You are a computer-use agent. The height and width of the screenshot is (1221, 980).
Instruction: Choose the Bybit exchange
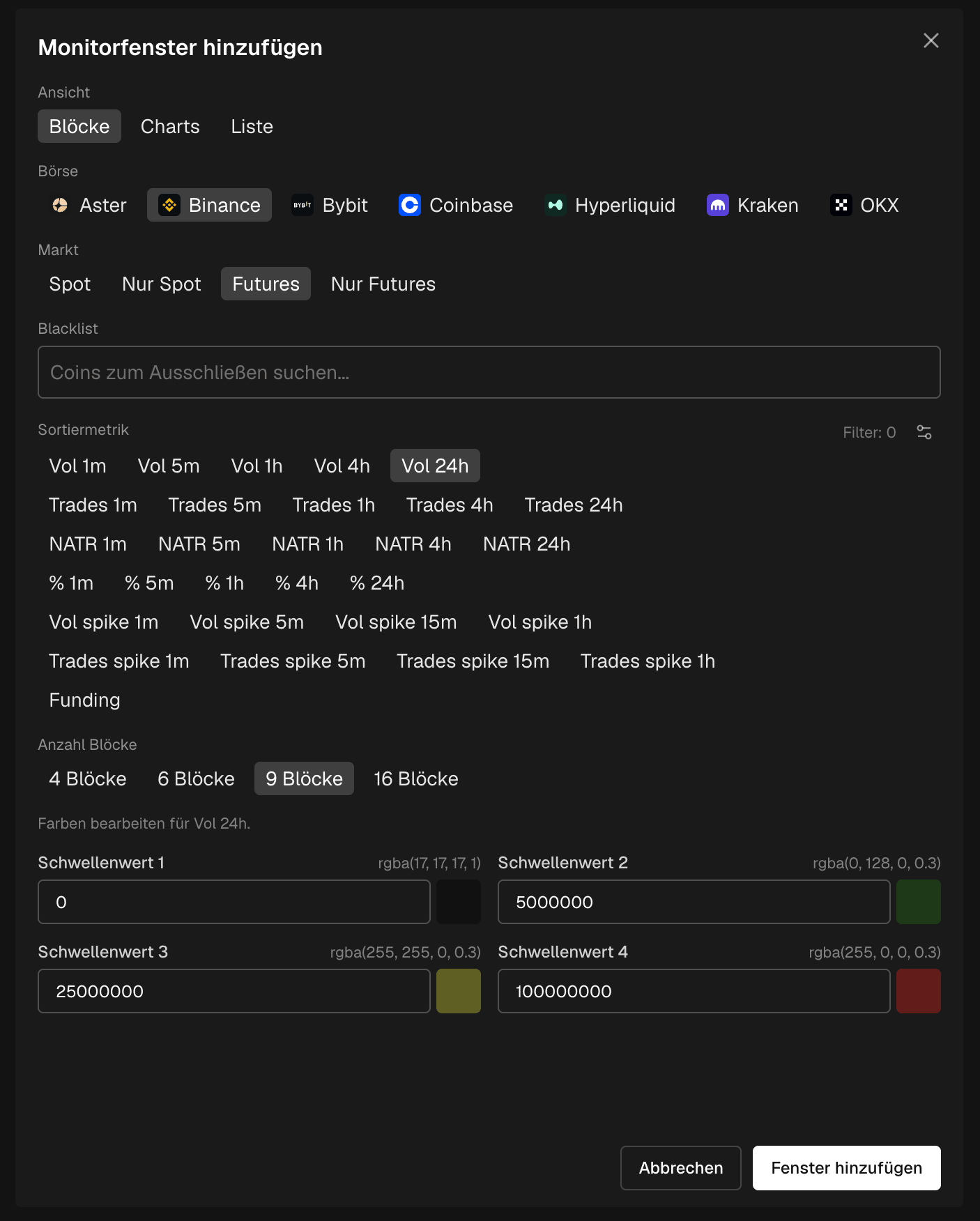coord(330,205)
